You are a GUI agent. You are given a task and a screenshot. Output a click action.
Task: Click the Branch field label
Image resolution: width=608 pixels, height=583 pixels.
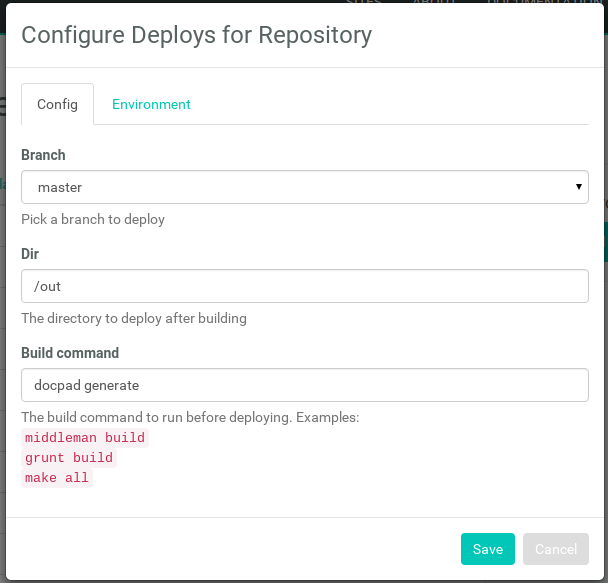click(x=43, y=155)
